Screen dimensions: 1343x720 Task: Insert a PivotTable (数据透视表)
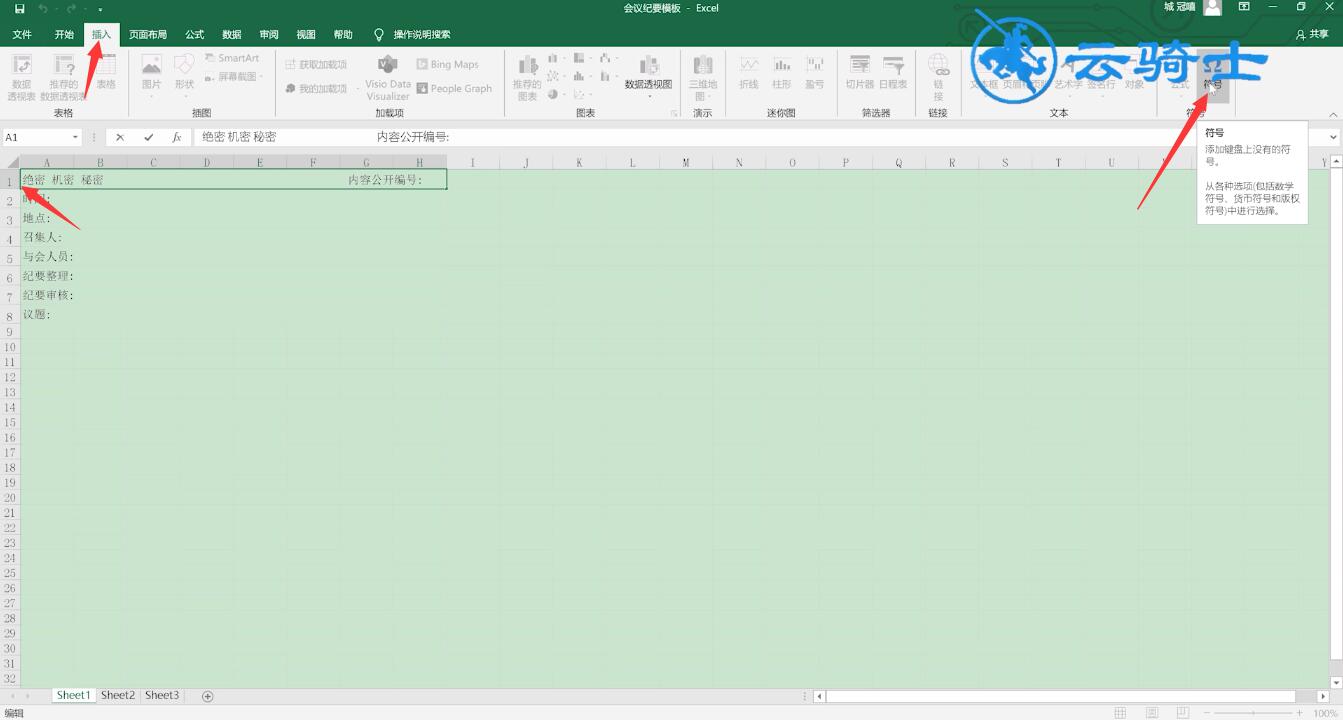click(x=21, y=78)
